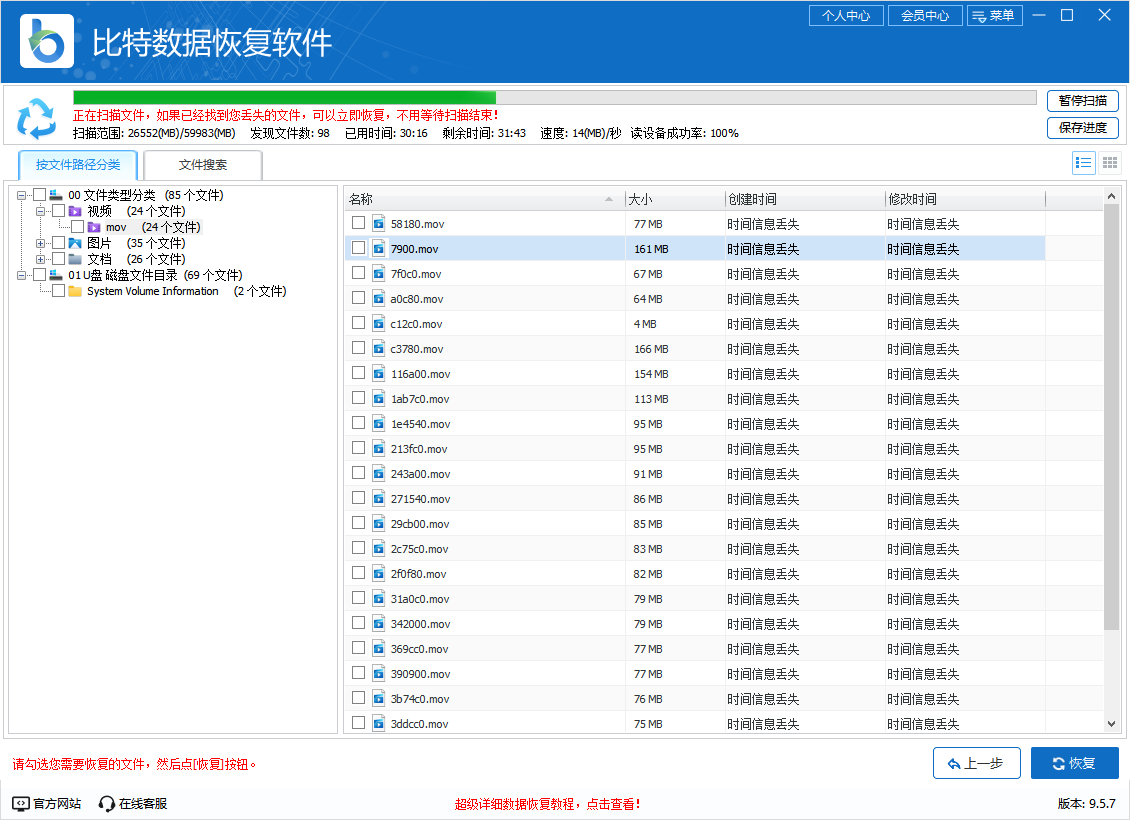1130x820 pixels.
Task: Switch to the 文件搜索 tab
Action: 203,164
